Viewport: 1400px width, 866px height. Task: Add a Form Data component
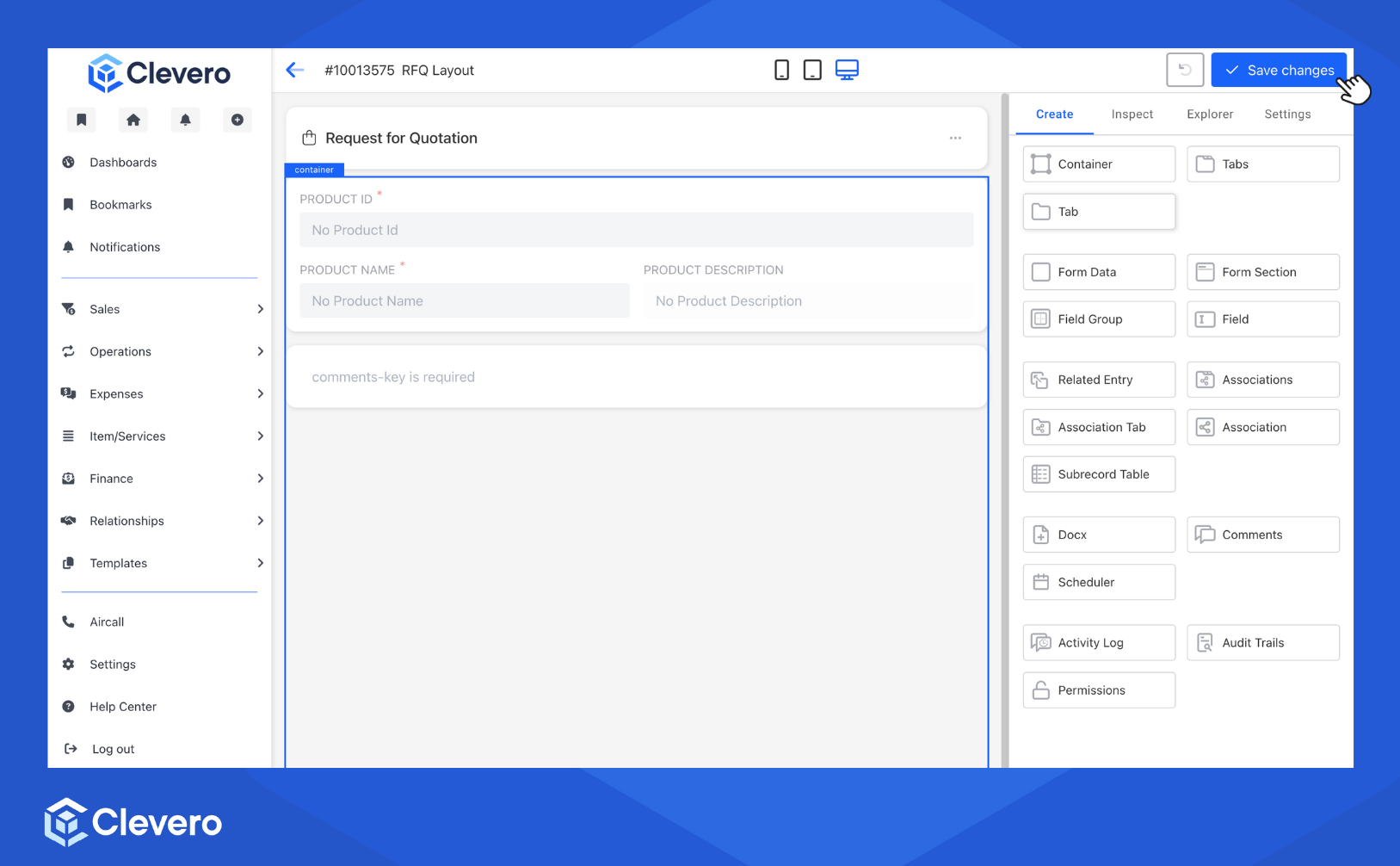(1099, 272)
